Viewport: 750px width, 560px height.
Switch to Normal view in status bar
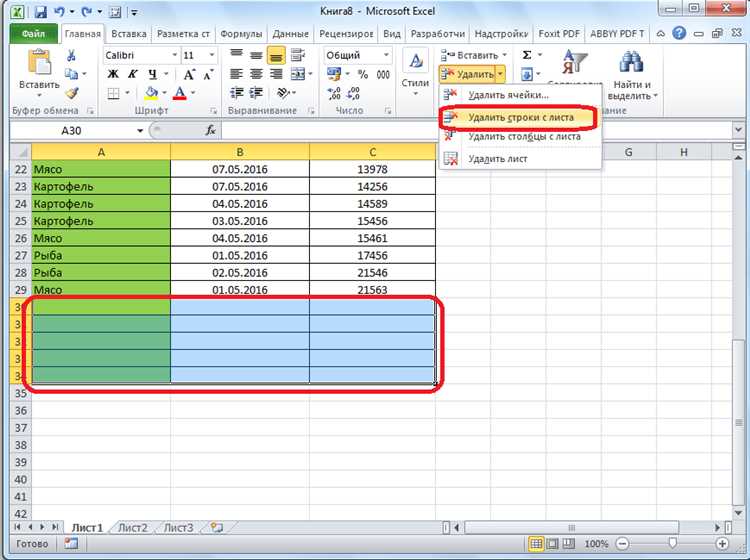[536, 544]
